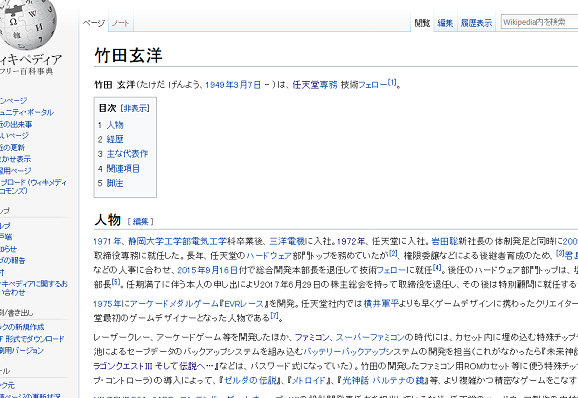Open the 横井軍平 link
Screen dimensions: 578x398
[381, 304]
